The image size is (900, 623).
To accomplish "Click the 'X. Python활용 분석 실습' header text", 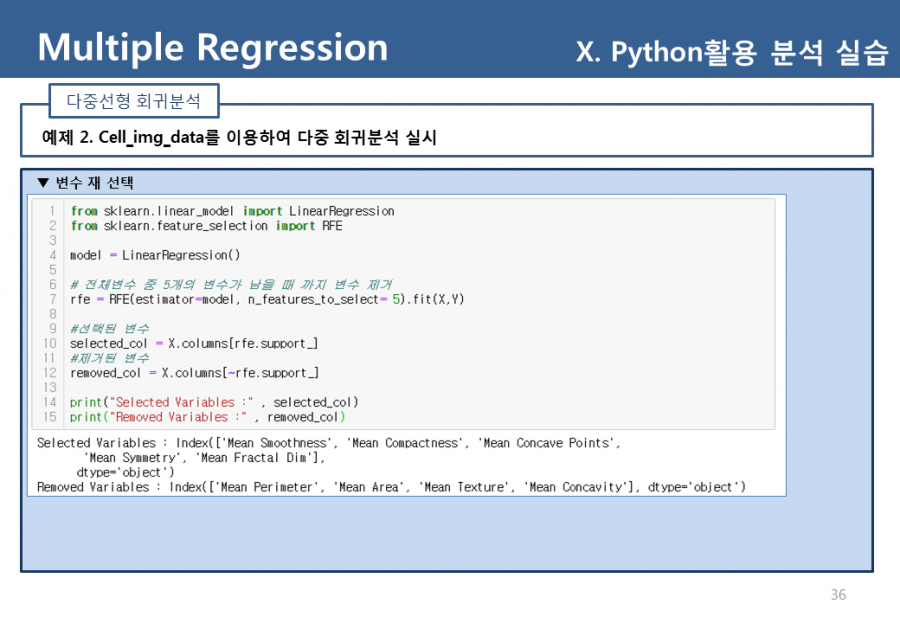I will [732, 52].
